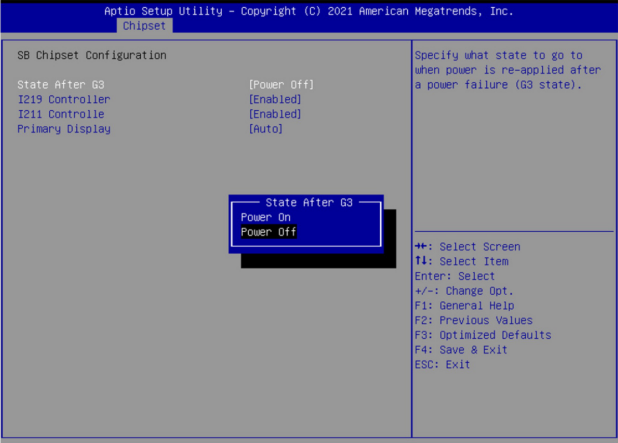Click the State After G3 setting label
The height and width of the screenshot is (443, 618).
61,84
